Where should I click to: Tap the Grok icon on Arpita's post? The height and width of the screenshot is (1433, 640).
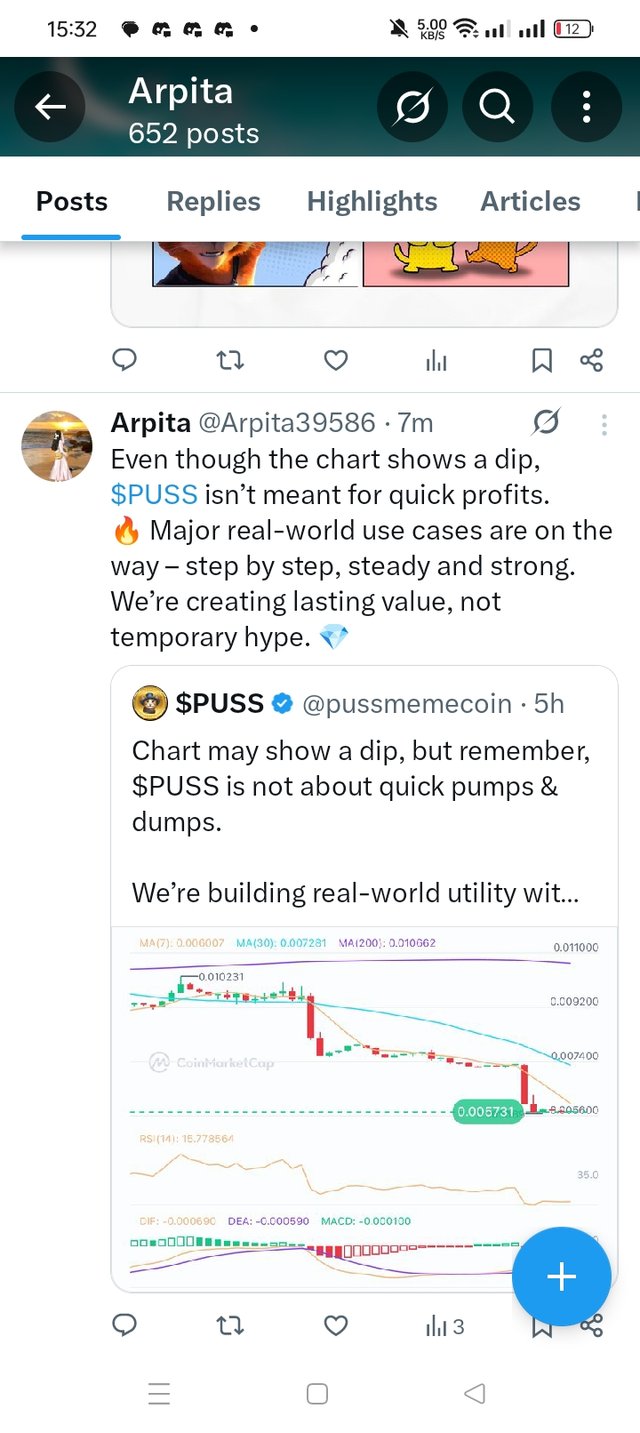pos(547,423)
